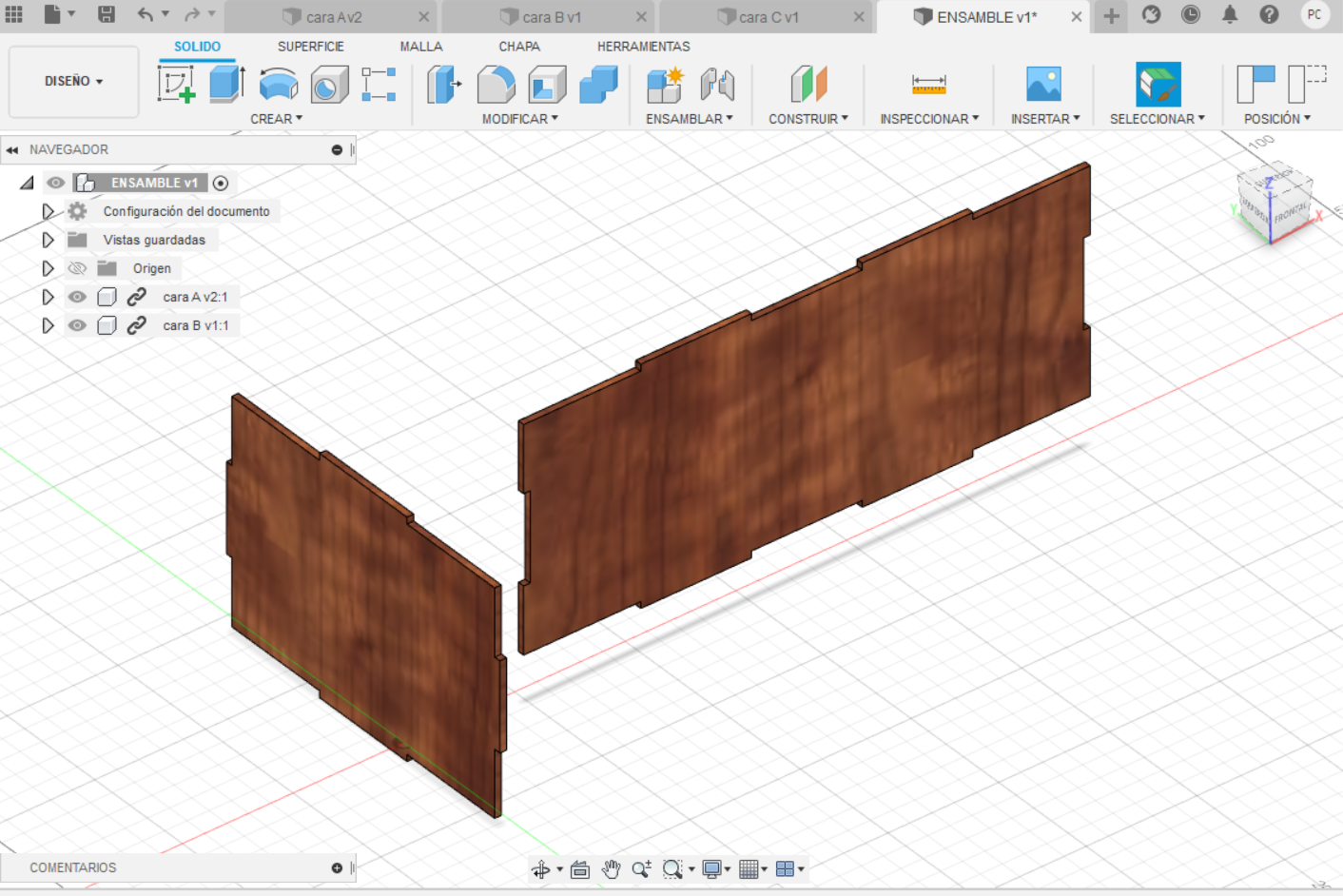
Task: Open the PC user profile menu
Action: click(x=1314, y=14)
